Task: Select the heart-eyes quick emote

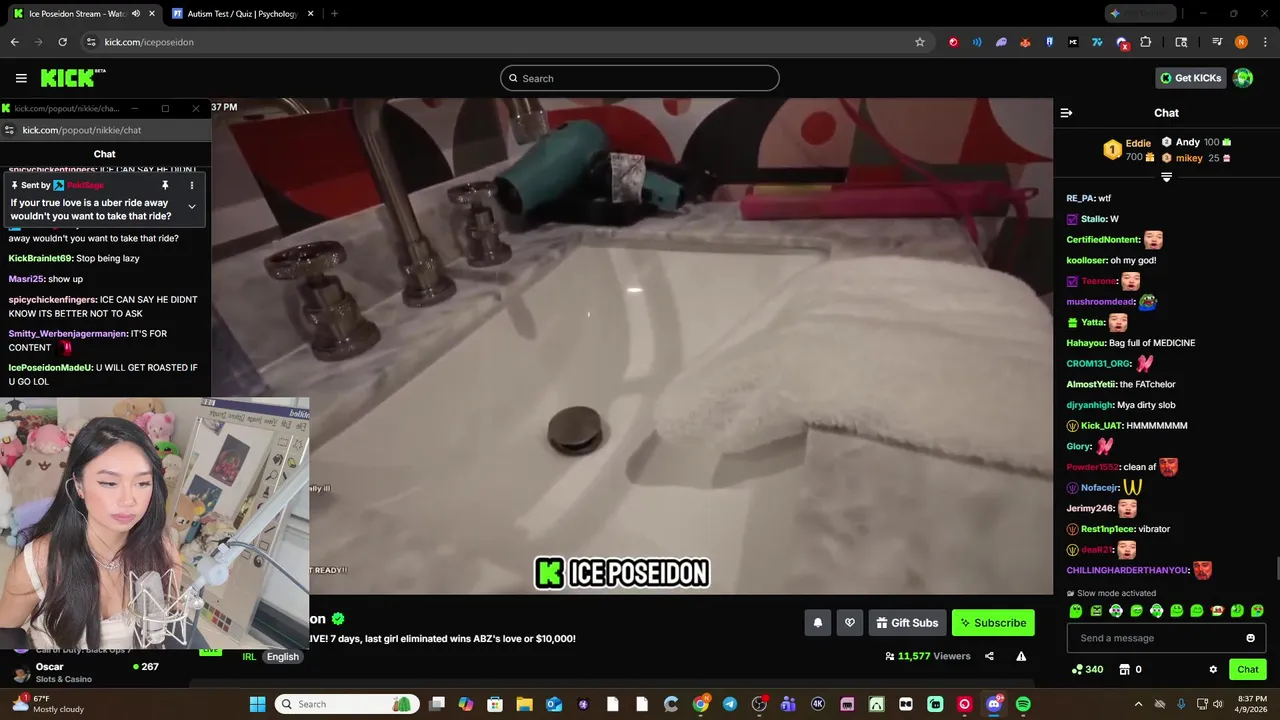Action: point(1258,610)
